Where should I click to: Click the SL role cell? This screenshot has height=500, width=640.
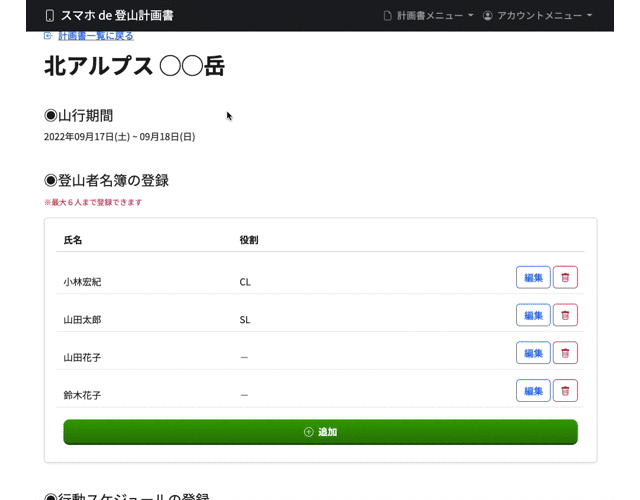coord(244,320)
